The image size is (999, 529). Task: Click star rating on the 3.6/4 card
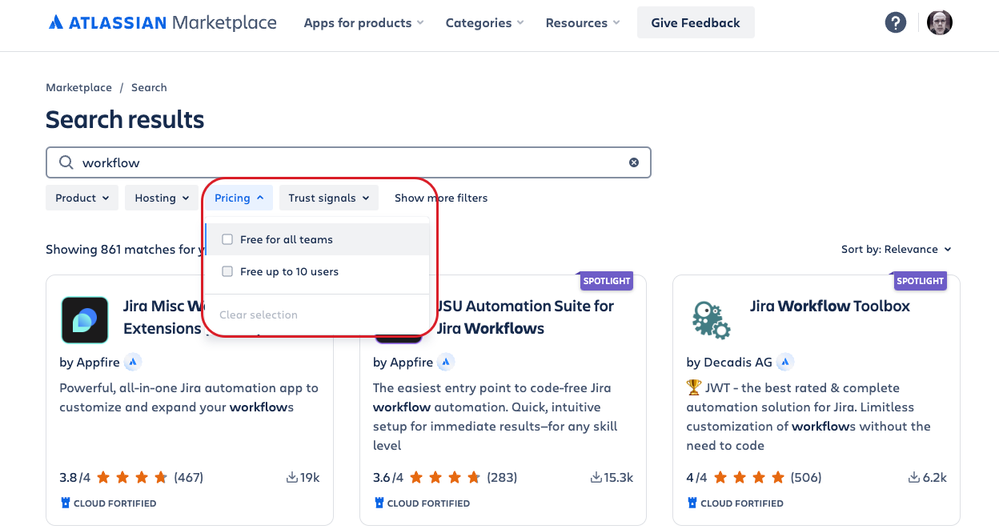[445, 477]
